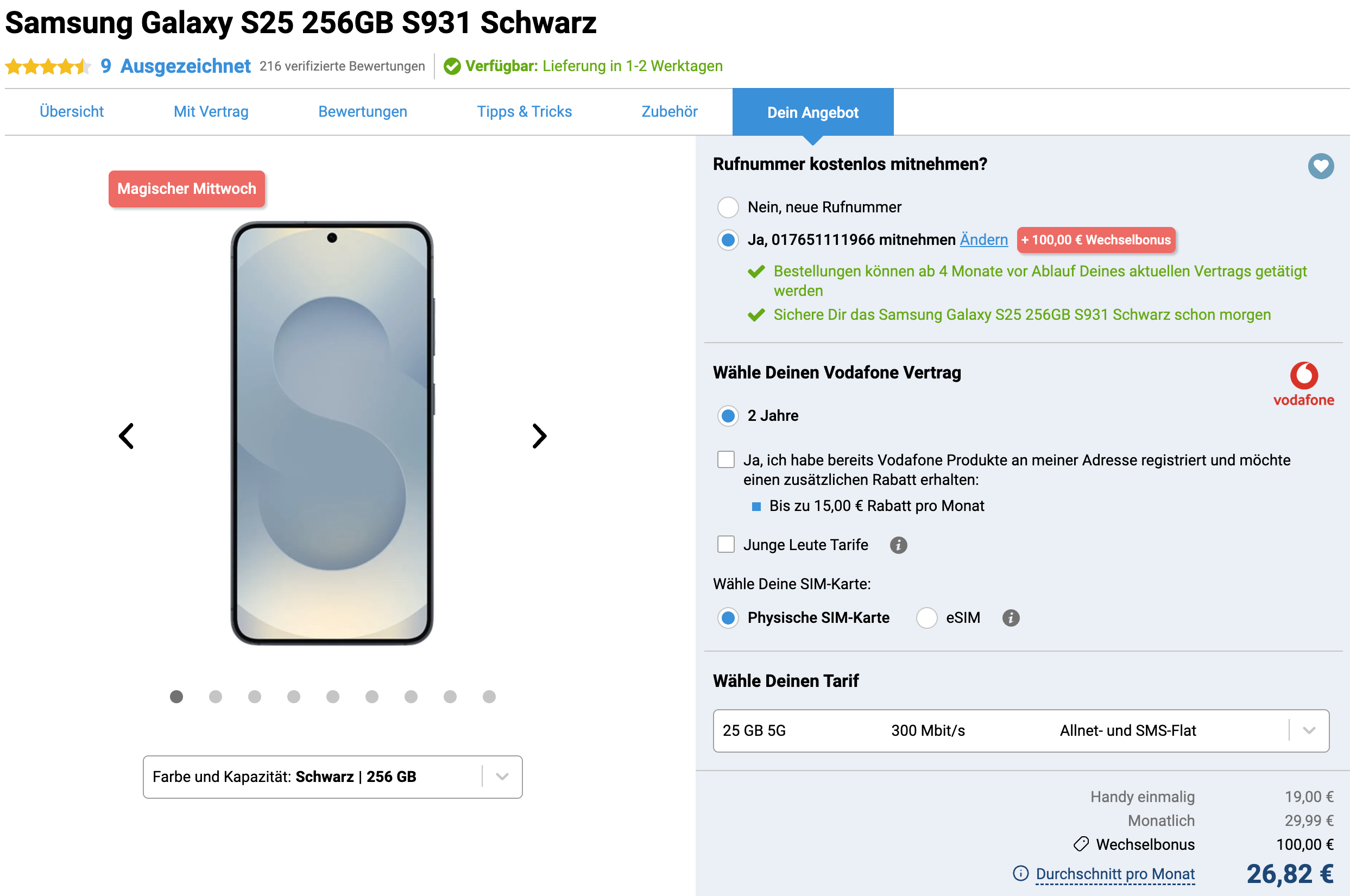
Task: Switch to the Bewertungen tab
Action: 362,111
